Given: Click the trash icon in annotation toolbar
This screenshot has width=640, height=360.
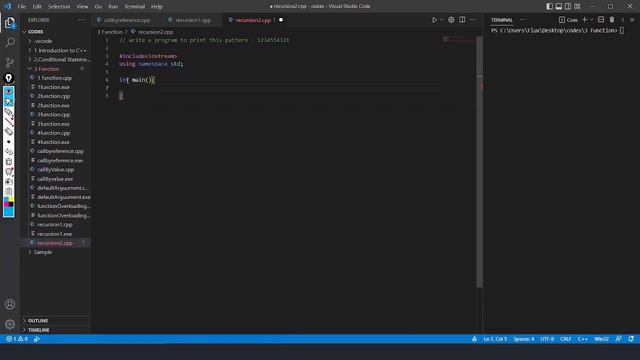Looking at the screenshot, I should 9,162.
